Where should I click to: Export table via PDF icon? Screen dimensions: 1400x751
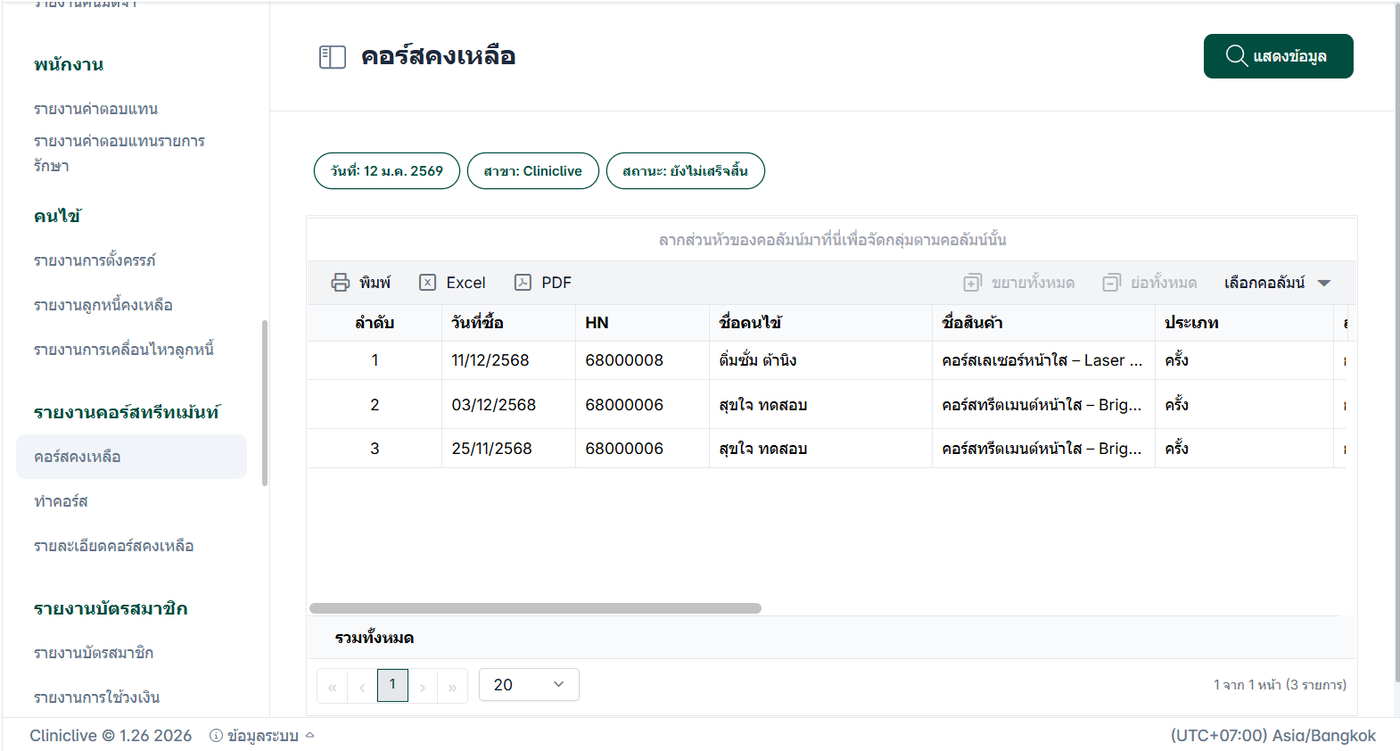(522, 283)
